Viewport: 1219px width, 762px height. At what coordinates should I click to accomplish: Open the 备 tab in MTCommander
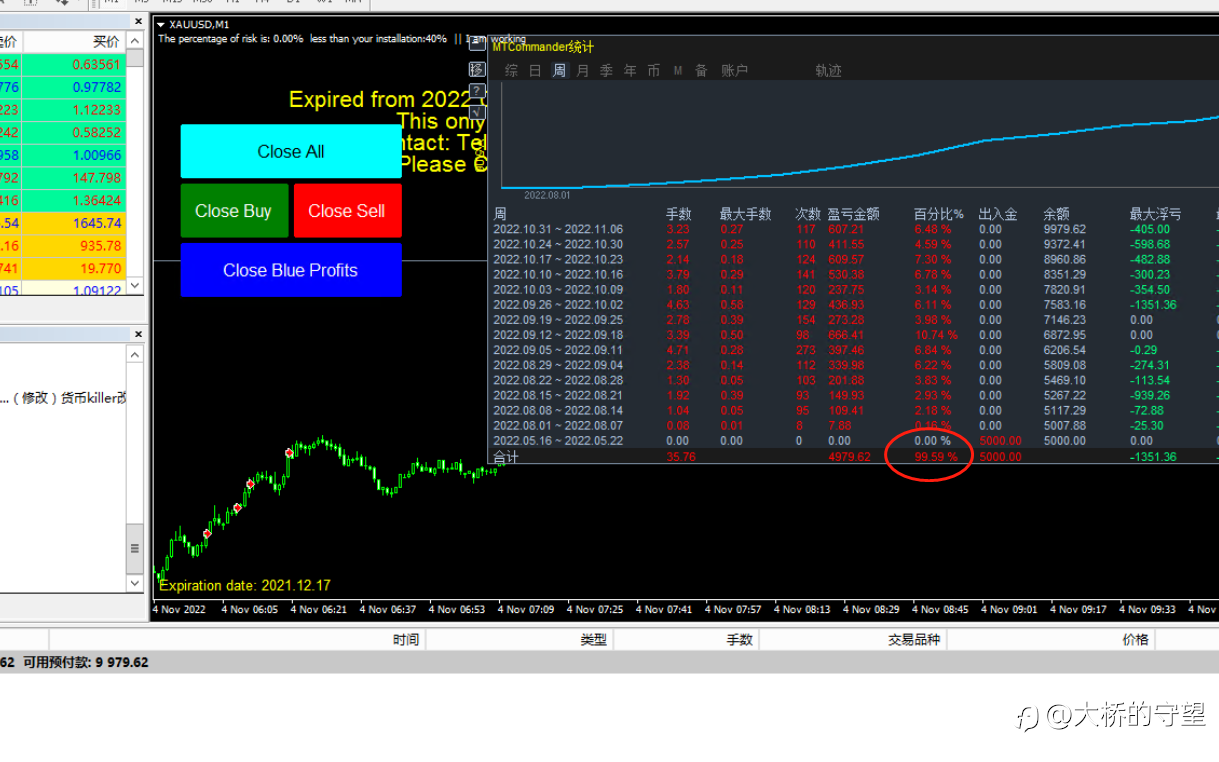tap(701, 71)
